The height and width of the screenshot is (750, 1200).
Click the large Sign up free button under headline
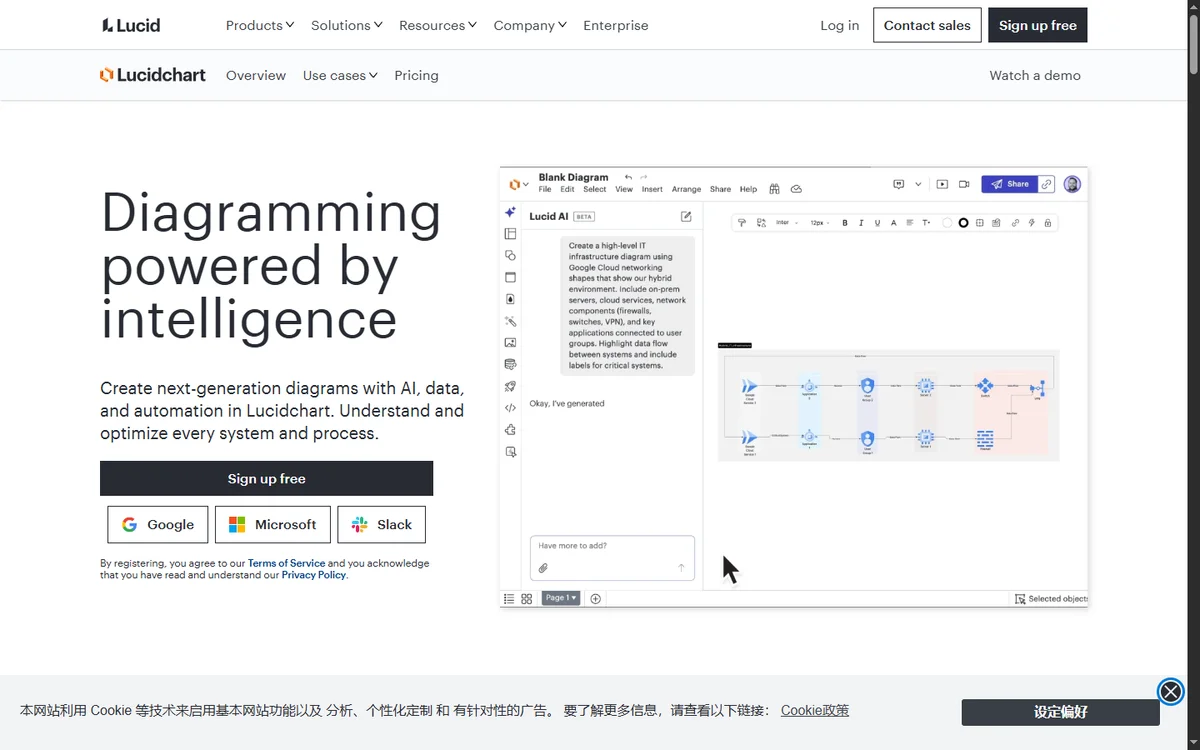point(266,478)
